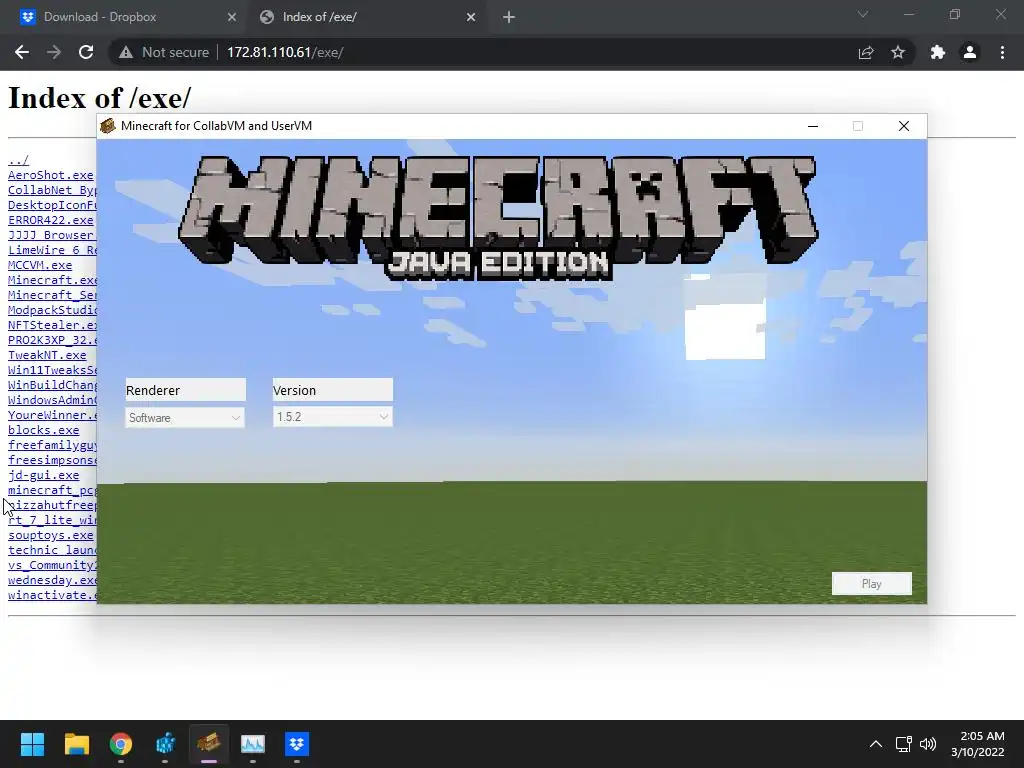Download TweakNT.exe link

(x=47, y=355)
